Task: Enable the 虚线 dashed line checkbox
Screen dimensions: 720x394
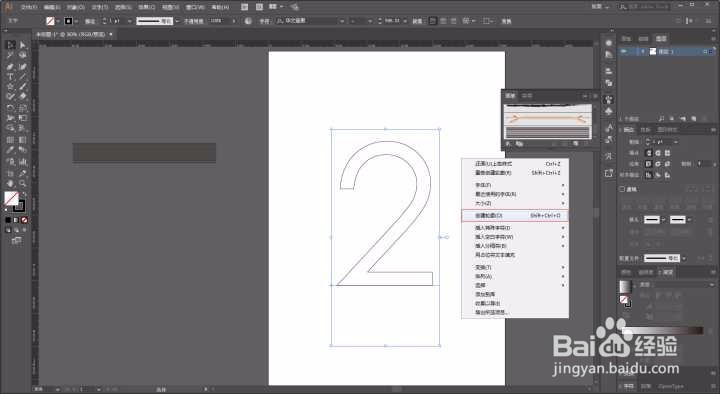Action: click(x=622, y=189)
